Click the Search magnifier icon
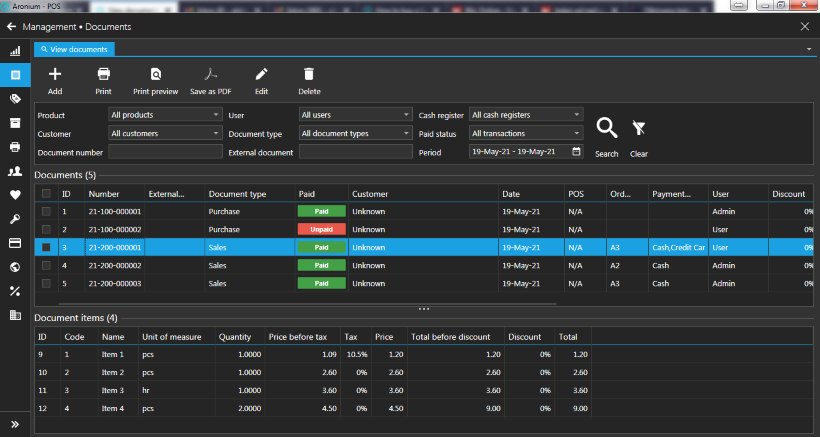This screenshot has height=437, width=820. pyautogui.click(x=606, y=128)
